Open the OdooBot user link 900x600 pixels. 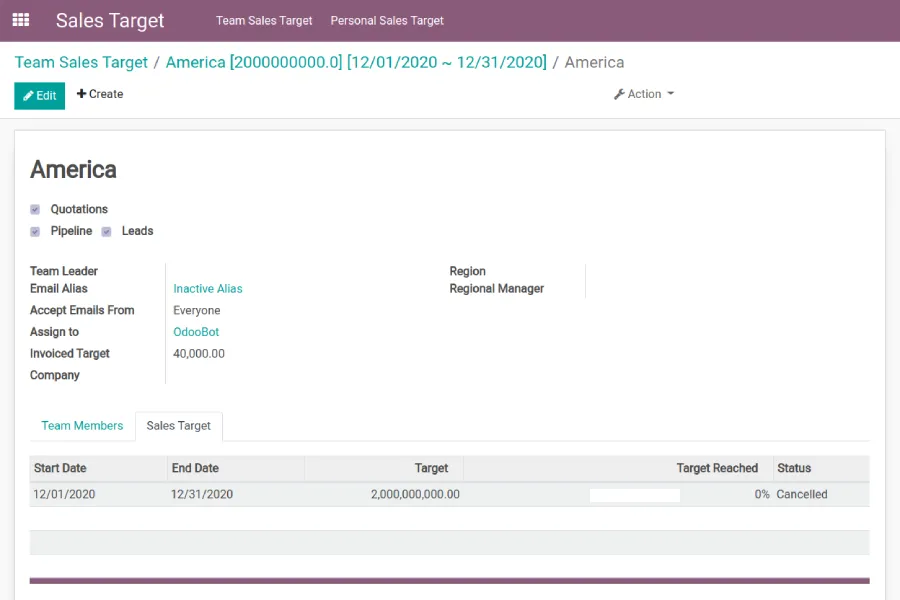(x=196, y=332)
